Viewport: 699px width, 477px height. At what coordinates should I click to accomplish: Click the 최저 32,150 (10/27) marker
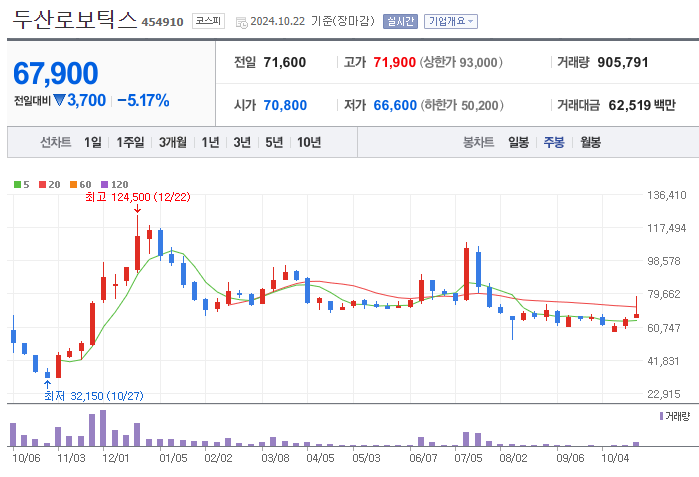[x=94, y=396]
